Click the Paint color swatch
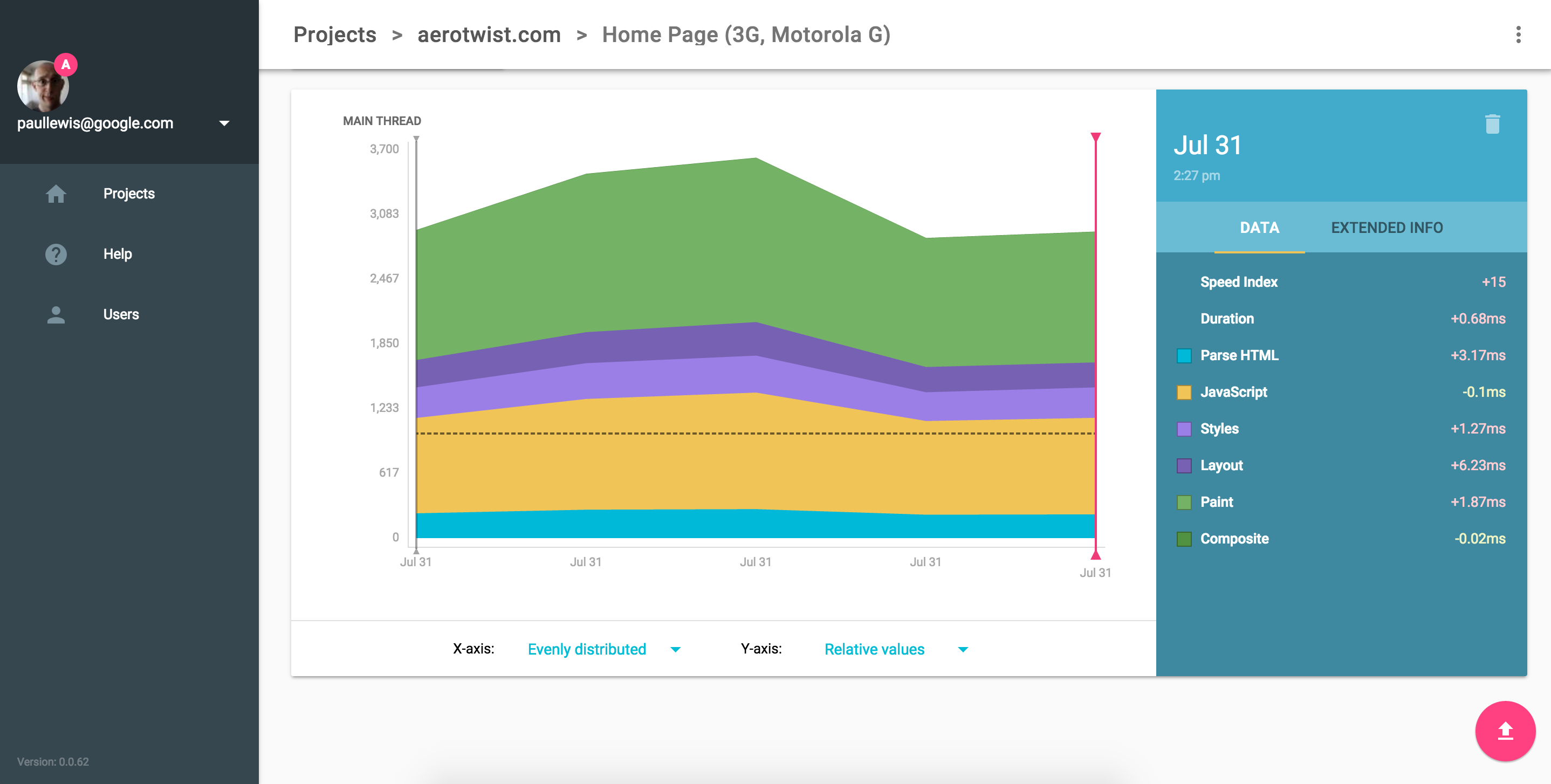The width and height of the screenshot is (1551, 784). [x=1184, y=502]
